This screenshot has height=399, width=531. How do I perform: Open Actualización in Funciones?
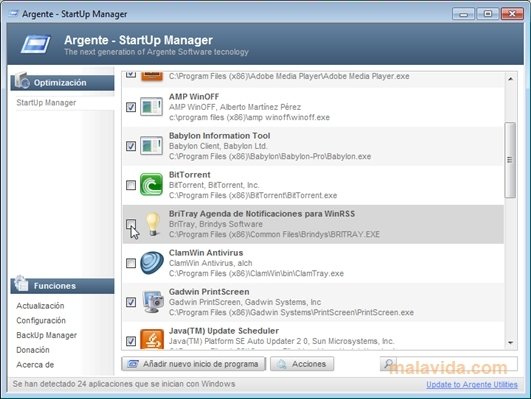tap(40, 306)
